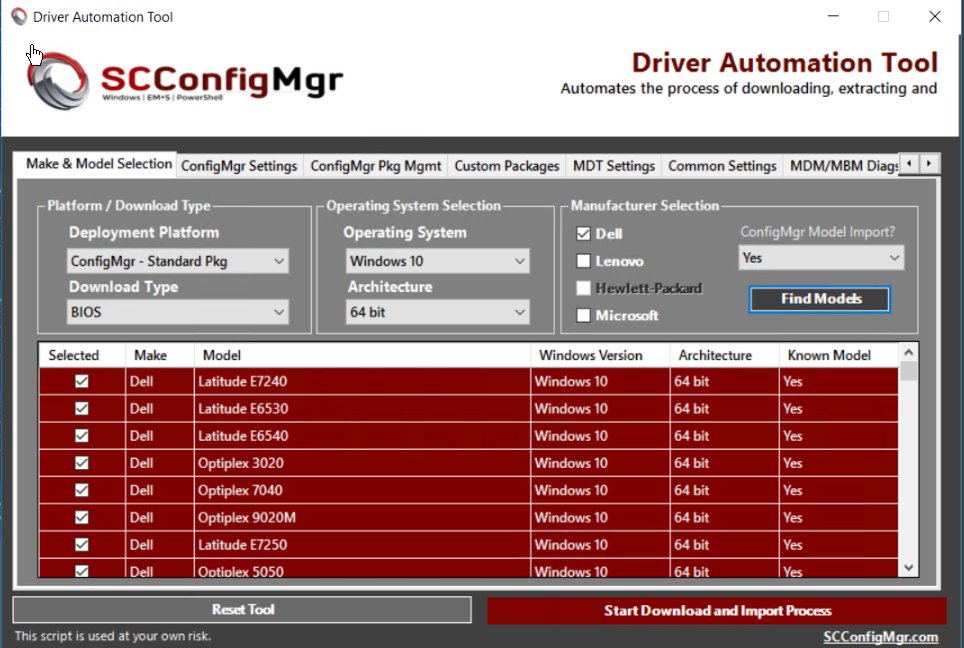The height and width of the screenshot is (648, 964).
Task: Select the Latitude E7240 model cell
Action: 362,381
